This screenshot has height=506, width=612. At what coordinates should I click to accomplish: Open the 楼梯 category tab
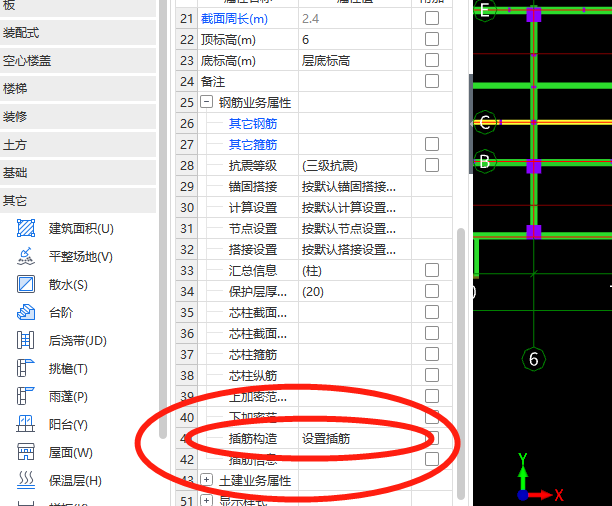78,89
